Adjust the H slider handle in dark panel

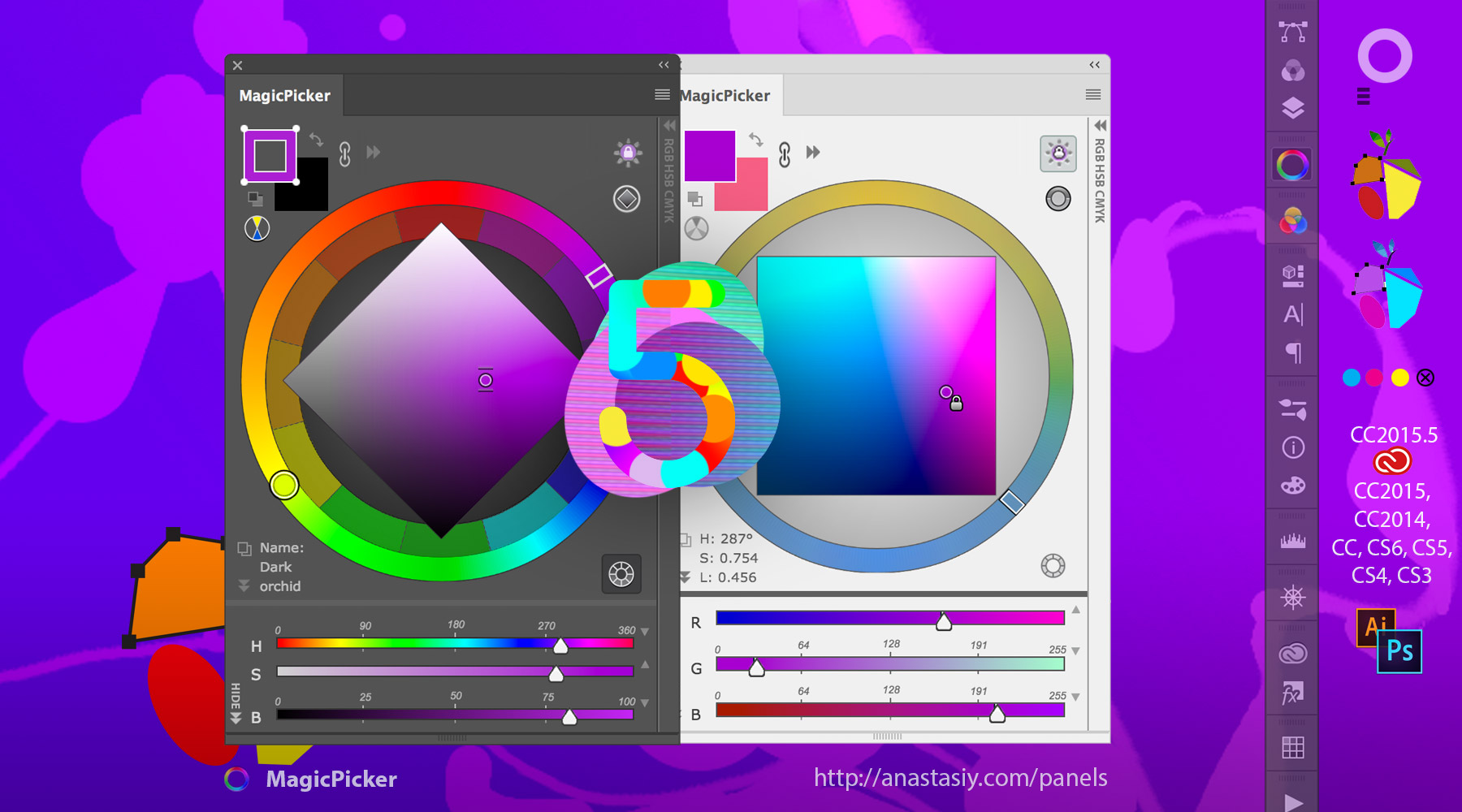[560, 646]
